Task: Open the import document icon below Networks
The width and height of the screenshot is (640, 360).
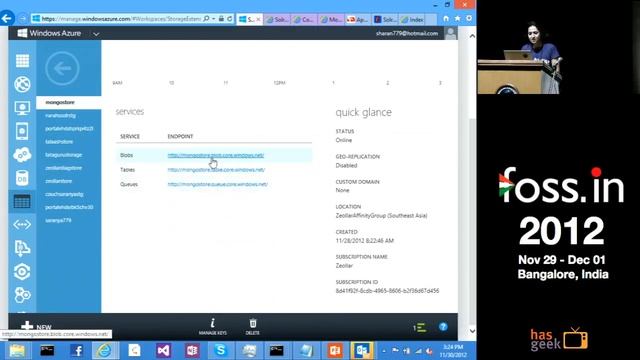Action: 22,248
